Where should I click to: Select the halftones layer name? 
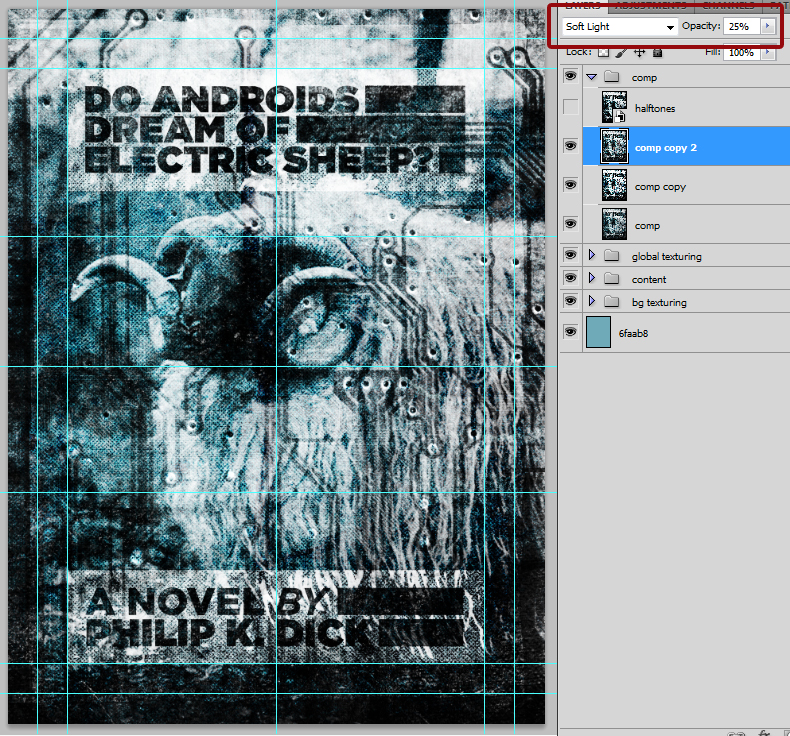[654, 108]
